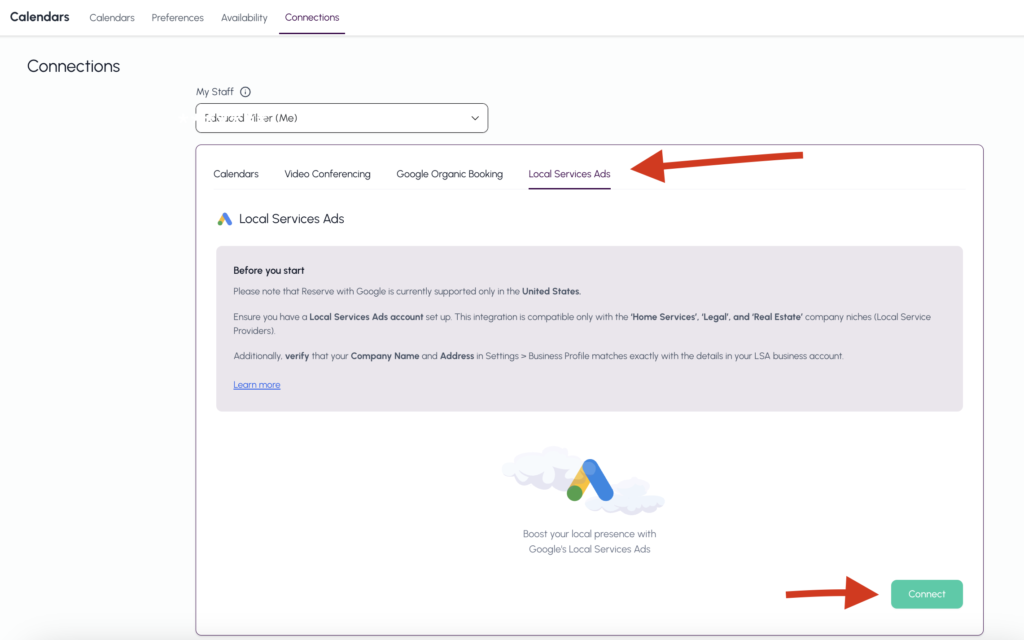Click the bold 'United States.' text

pos(551,291)
